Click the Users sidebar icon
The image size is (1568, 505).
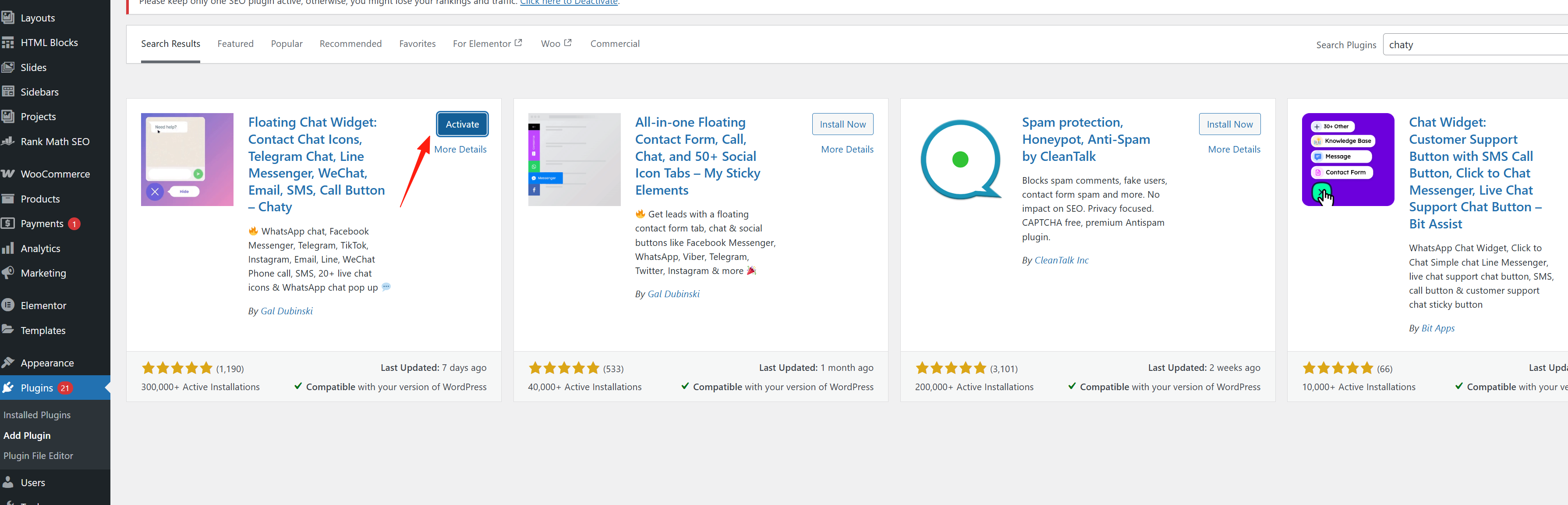8,482
